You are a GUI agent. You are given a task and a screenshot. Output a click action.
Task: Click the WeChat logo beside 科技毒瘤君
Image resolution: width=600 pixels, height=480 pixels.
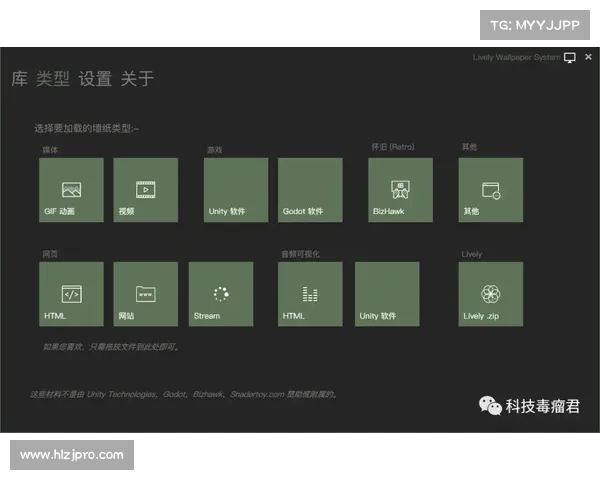[x=489, y=406]
